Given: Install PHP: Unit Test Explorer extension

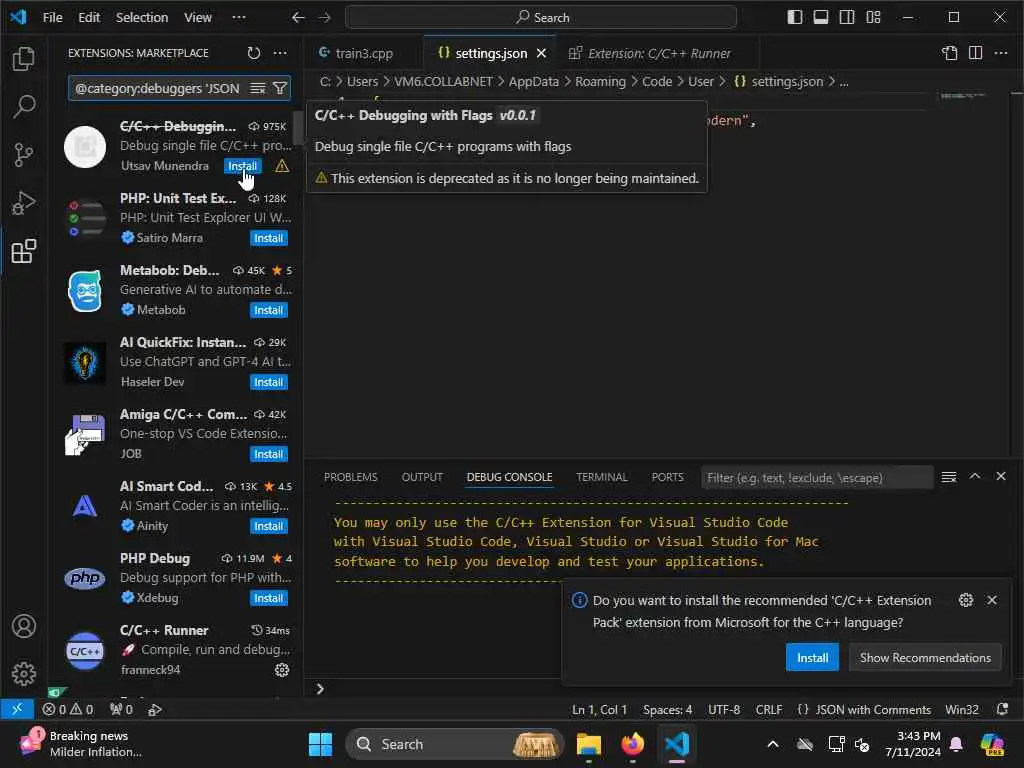Looking at the screenshot, I should pos(268,238).
